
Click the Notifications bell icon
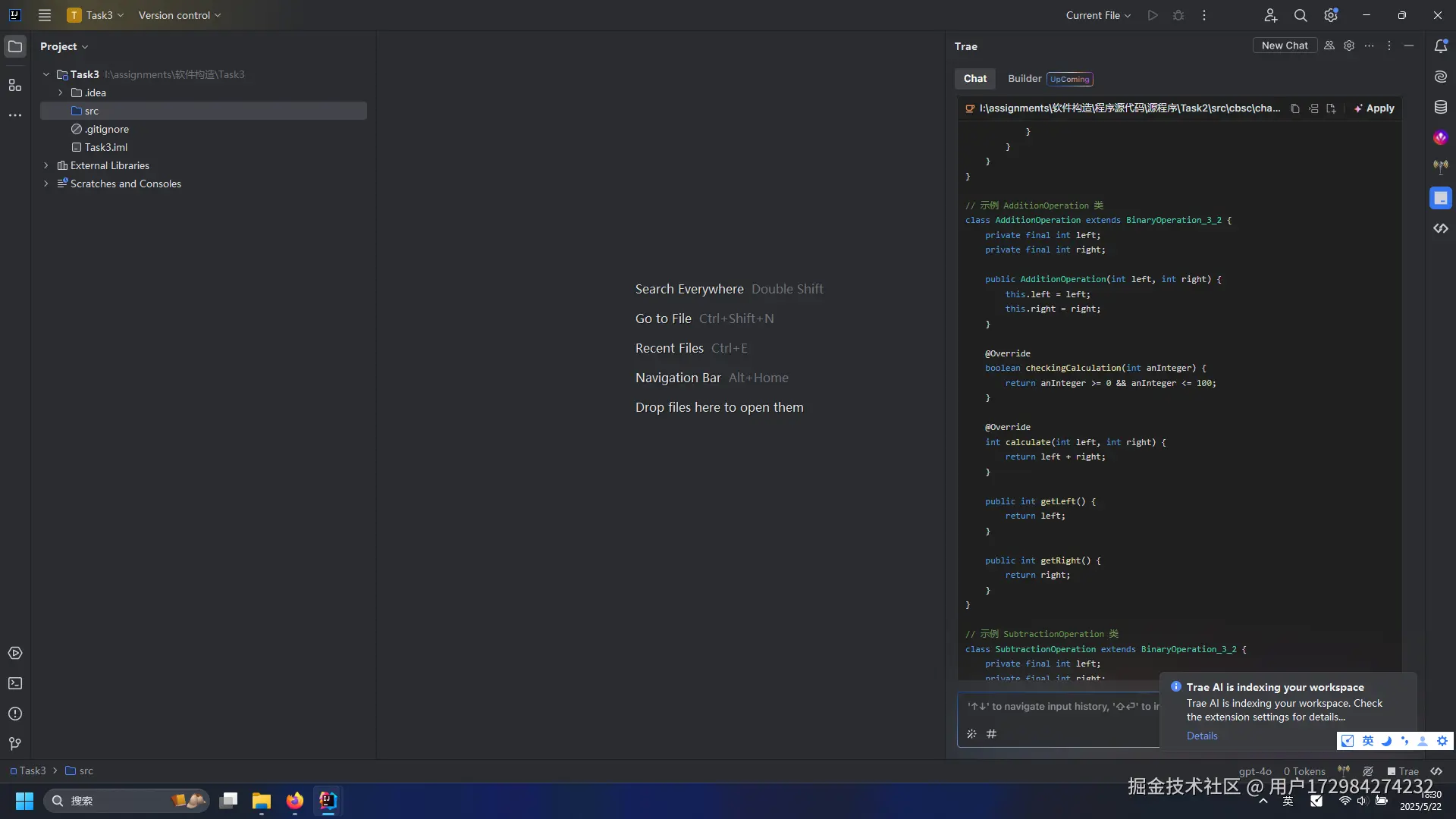click(1441, 46)
